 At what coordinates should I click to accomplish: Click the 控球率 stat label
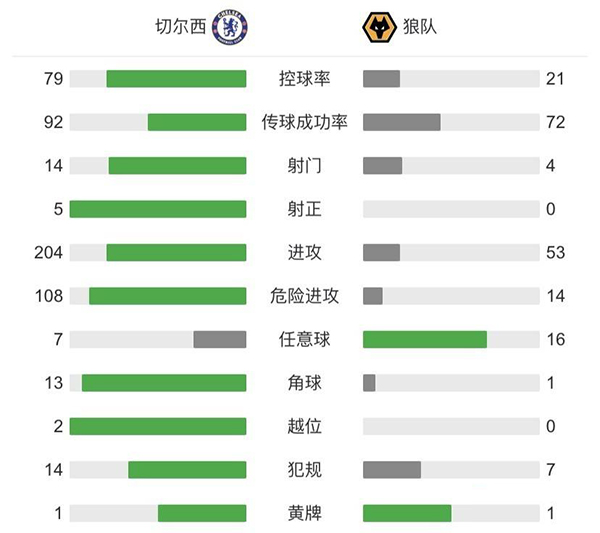pyautogui.click(x=305, y=79)
